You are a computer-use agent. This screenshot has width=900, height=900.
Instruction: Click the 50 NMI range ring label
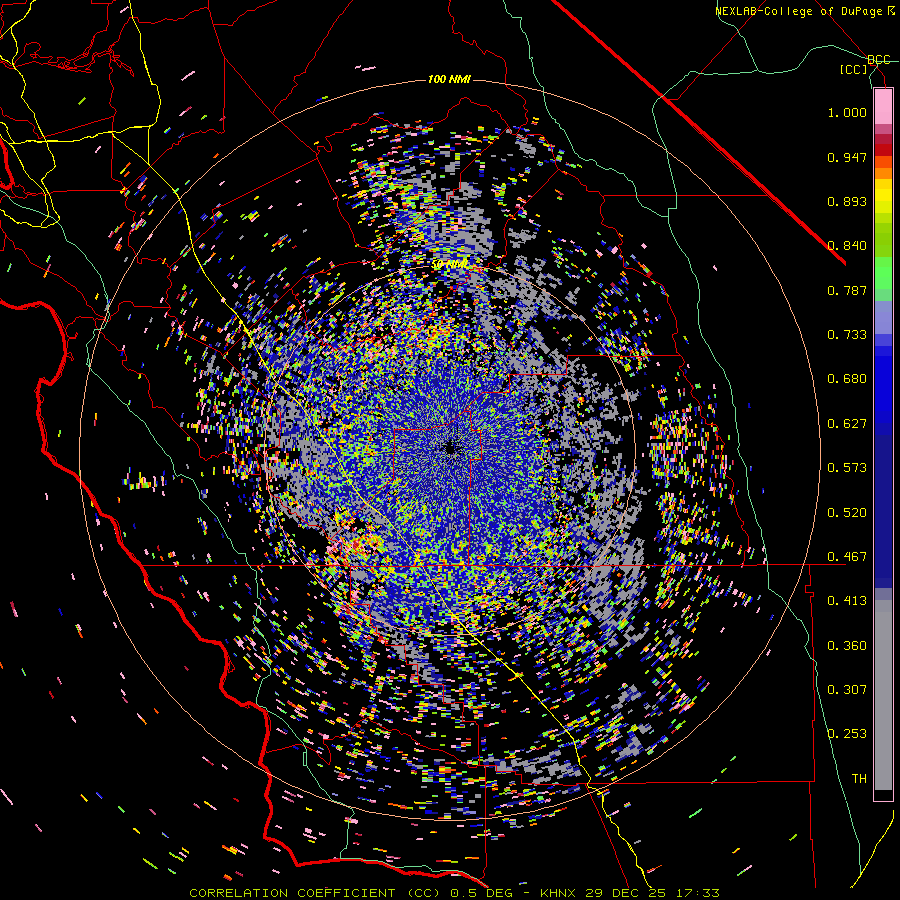449,265
